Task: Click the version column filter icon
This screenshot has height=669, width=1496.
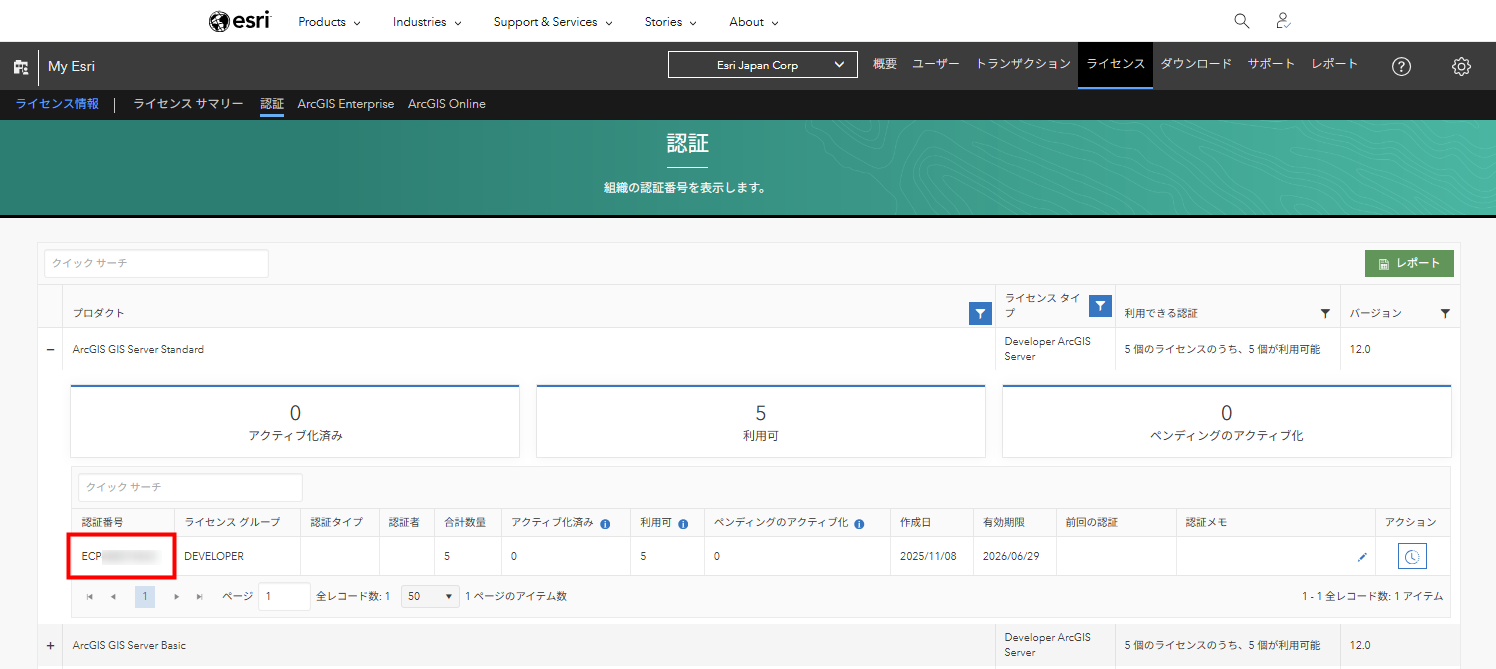Action: click(1445, 313)
